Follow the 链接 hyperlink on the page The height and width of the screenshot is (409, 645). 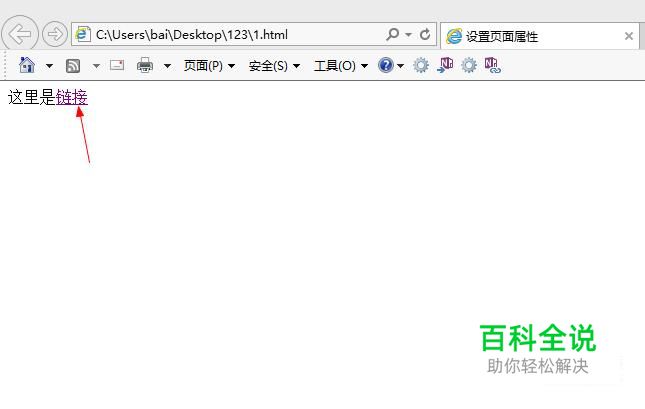click(72, 97)
